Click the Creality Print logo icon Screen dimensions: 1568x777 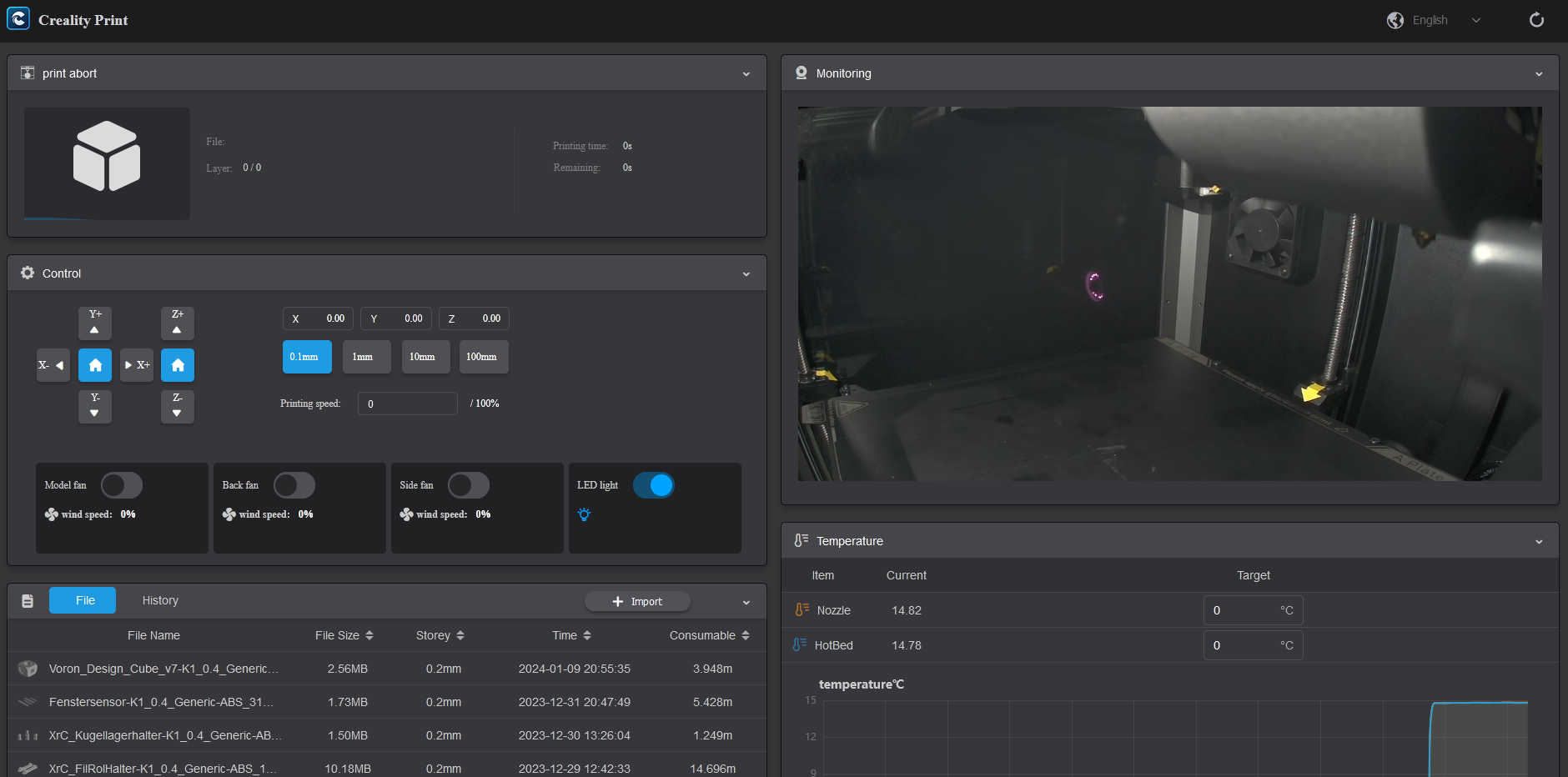[18, 19]
